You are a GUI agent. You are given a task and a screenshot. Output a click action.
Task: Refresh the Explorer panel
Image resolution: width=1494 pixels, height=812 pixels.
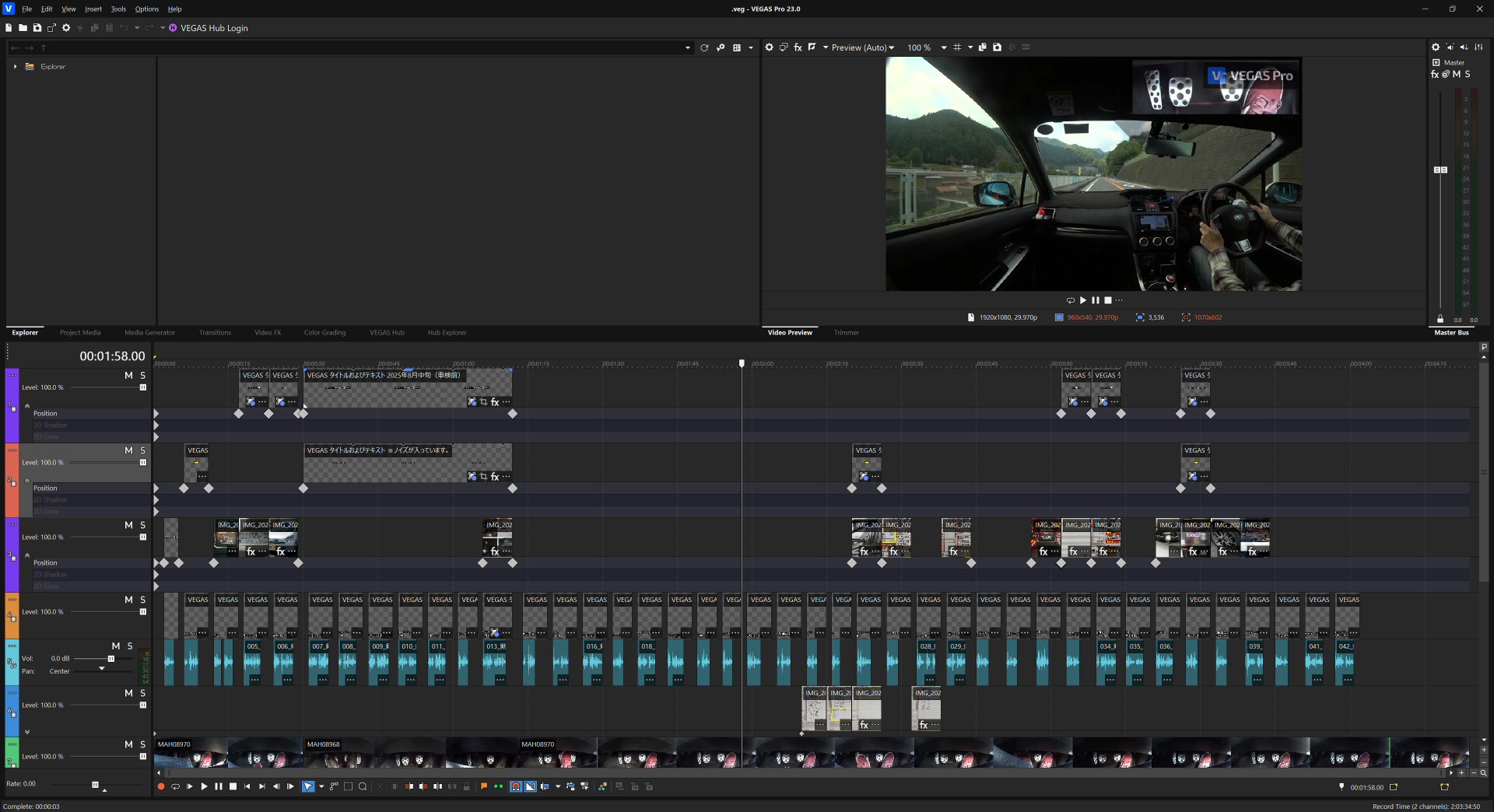pos(704,47)
